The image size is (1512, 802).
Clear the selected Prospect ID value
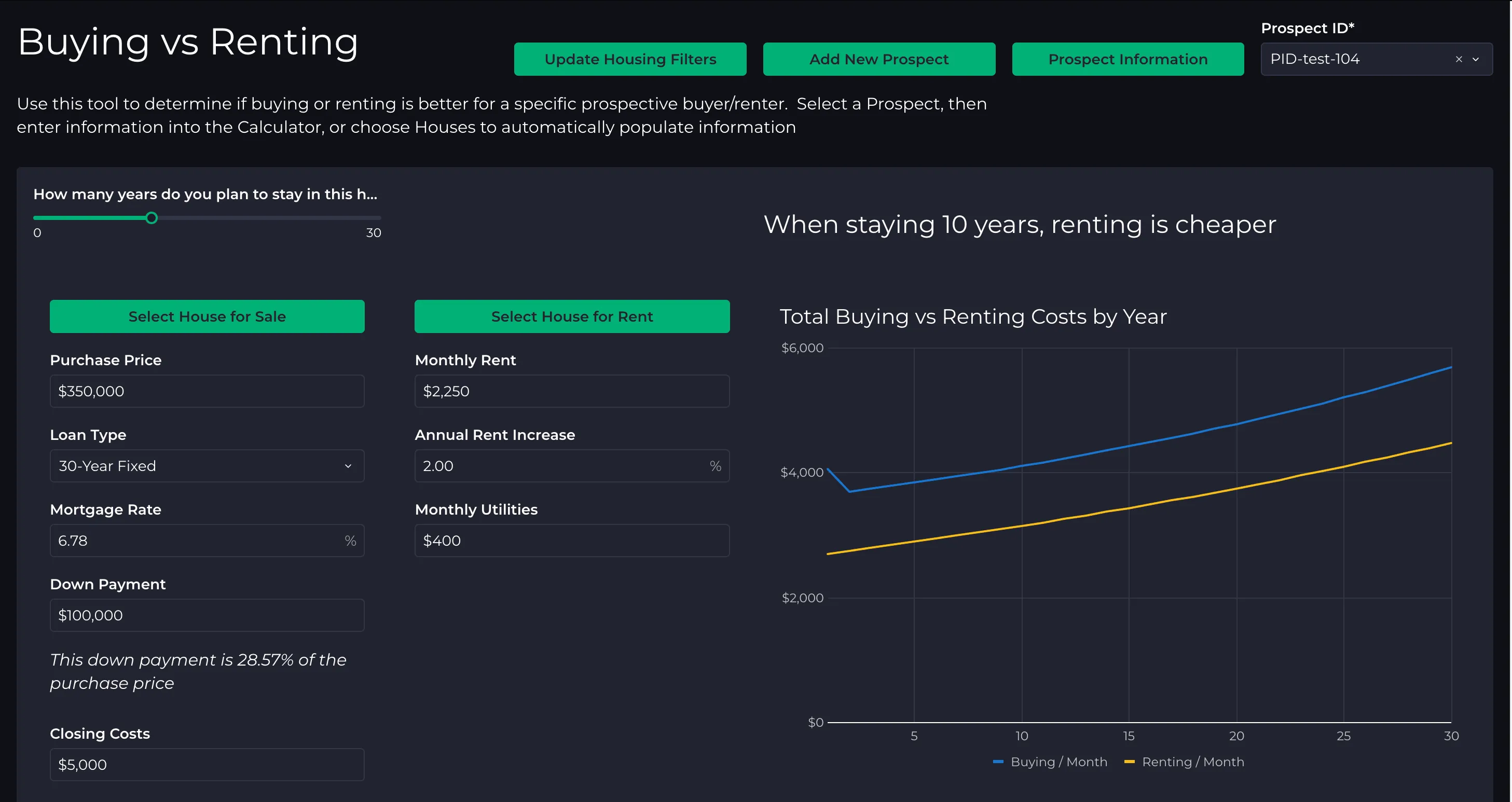[x=1459, y=59]
